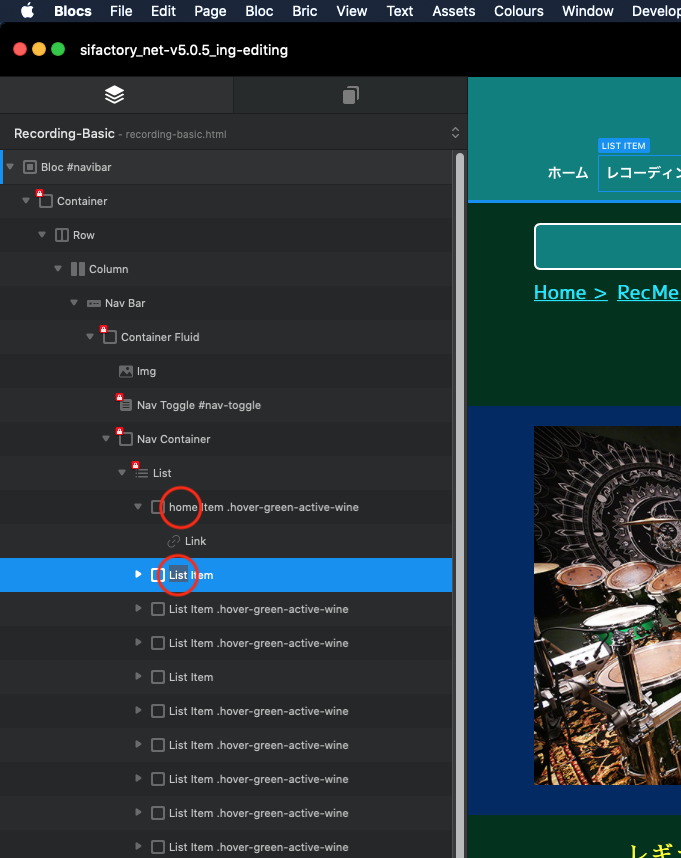Collapse the Bloc #navibar tree node

click(11, 167)
